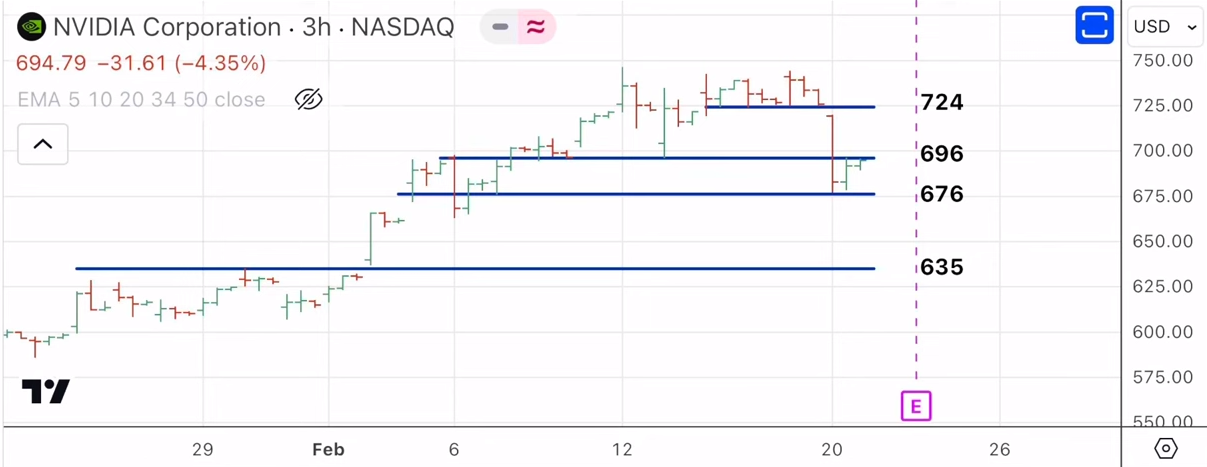Click the Feb date on time axis
1207x467 pixels.
[328, 450]
